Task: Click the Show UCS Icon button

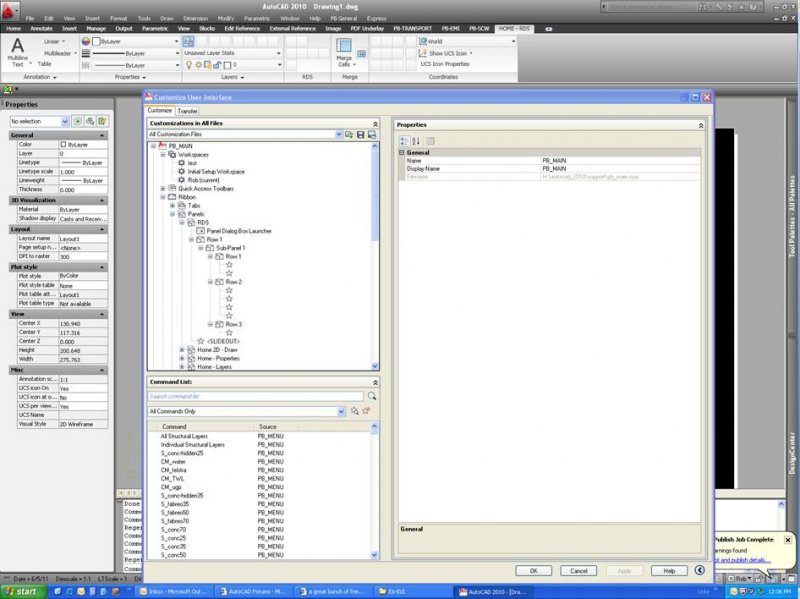Action: click(443, 53)
